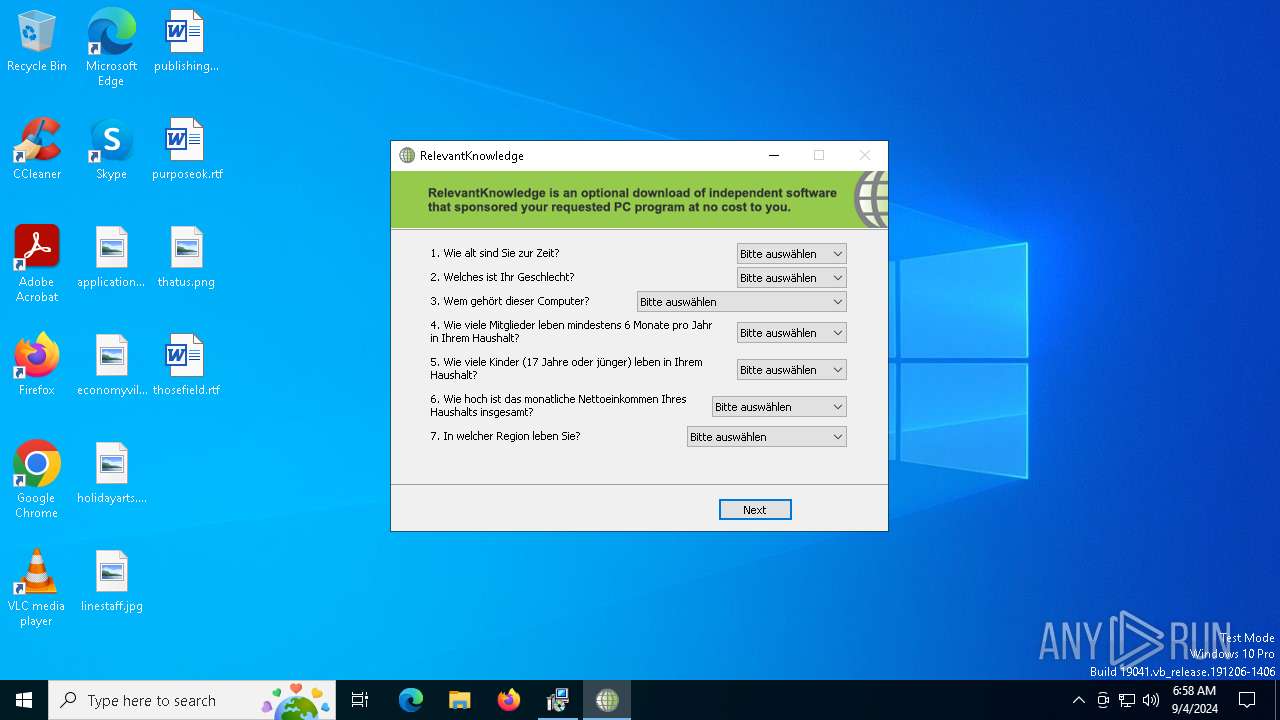Select the economyvil image file icon
The height and width of the screenshot is (720, 1280).
(111, 365)
